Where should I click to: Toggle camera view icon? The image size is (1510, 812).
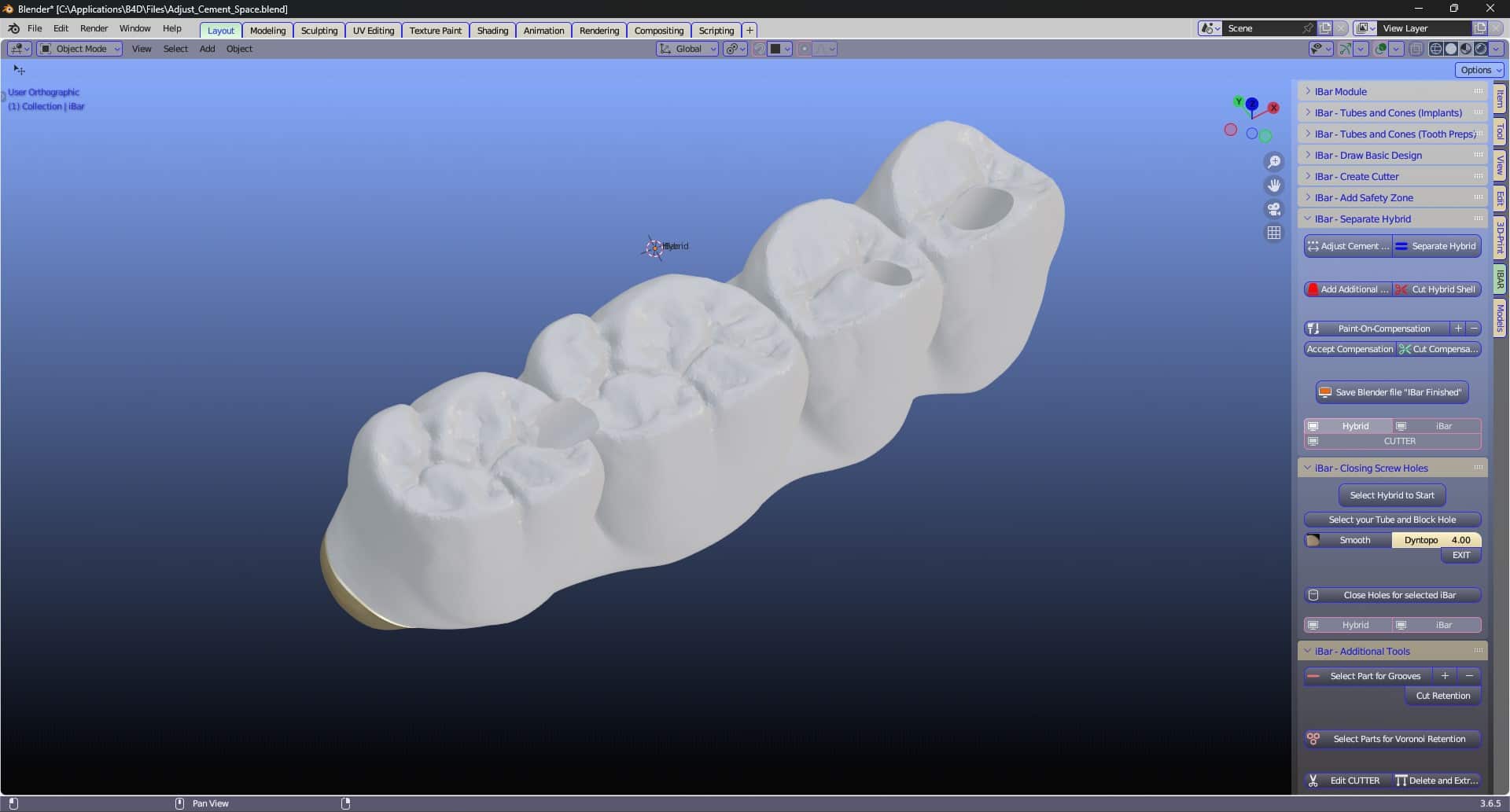click(x=1273, y=209)
